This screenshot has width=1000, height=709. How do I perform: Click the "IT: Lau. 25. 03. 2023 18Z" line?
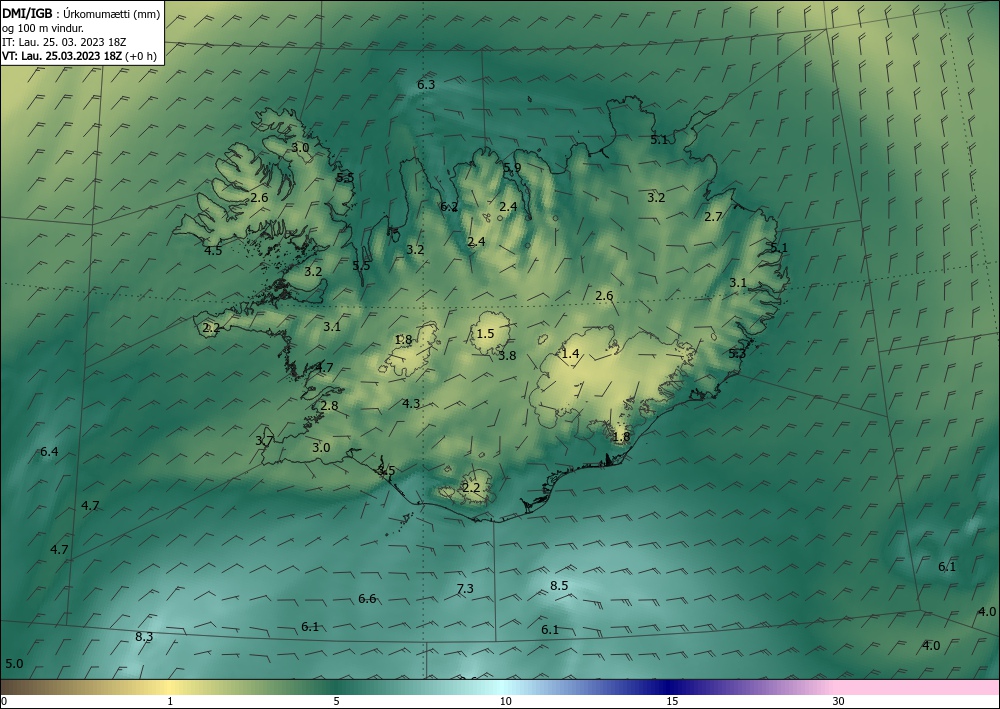64,42
